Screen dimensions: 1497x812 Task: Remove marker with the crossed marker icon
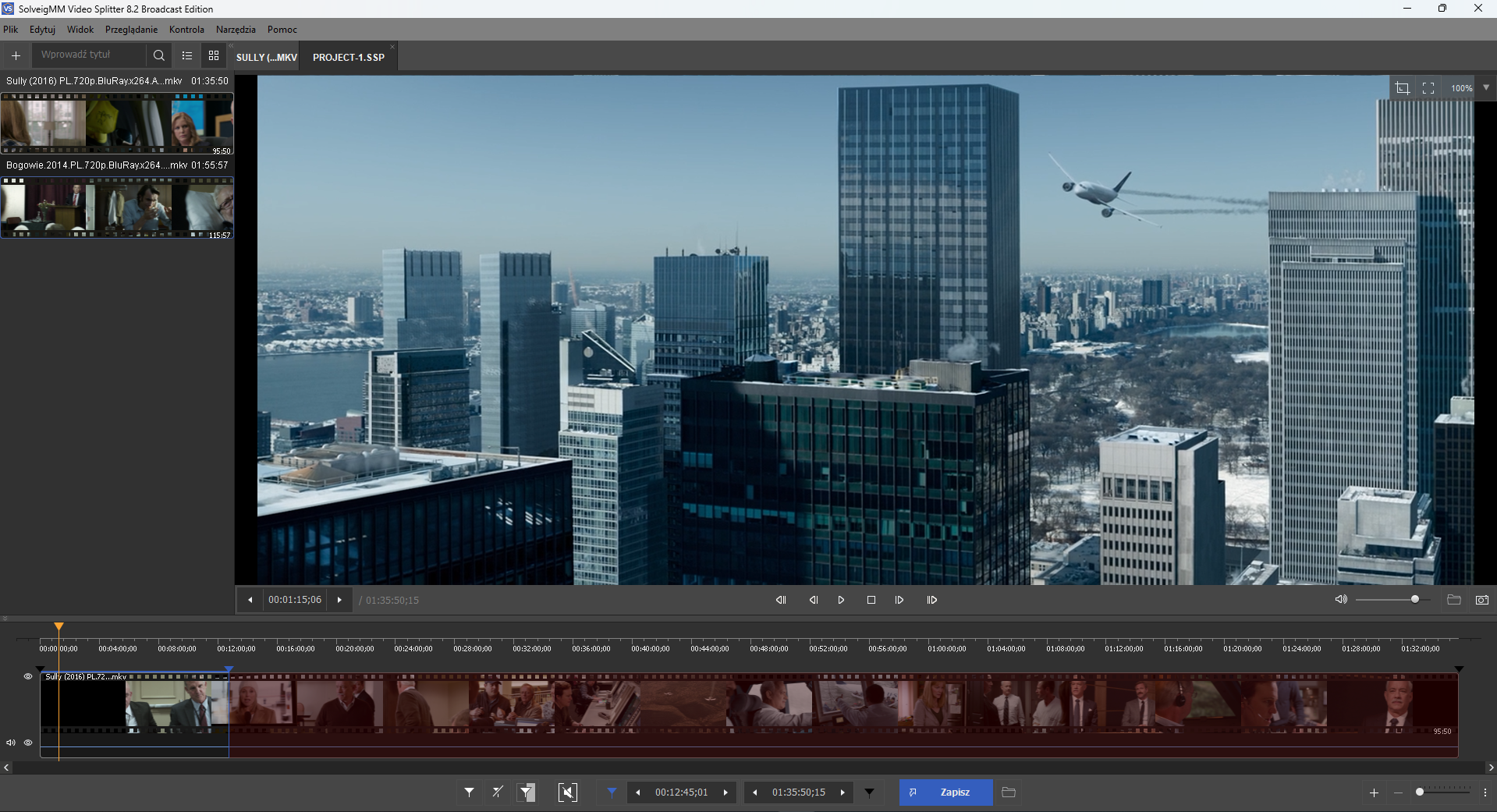(x=498, y=792)
